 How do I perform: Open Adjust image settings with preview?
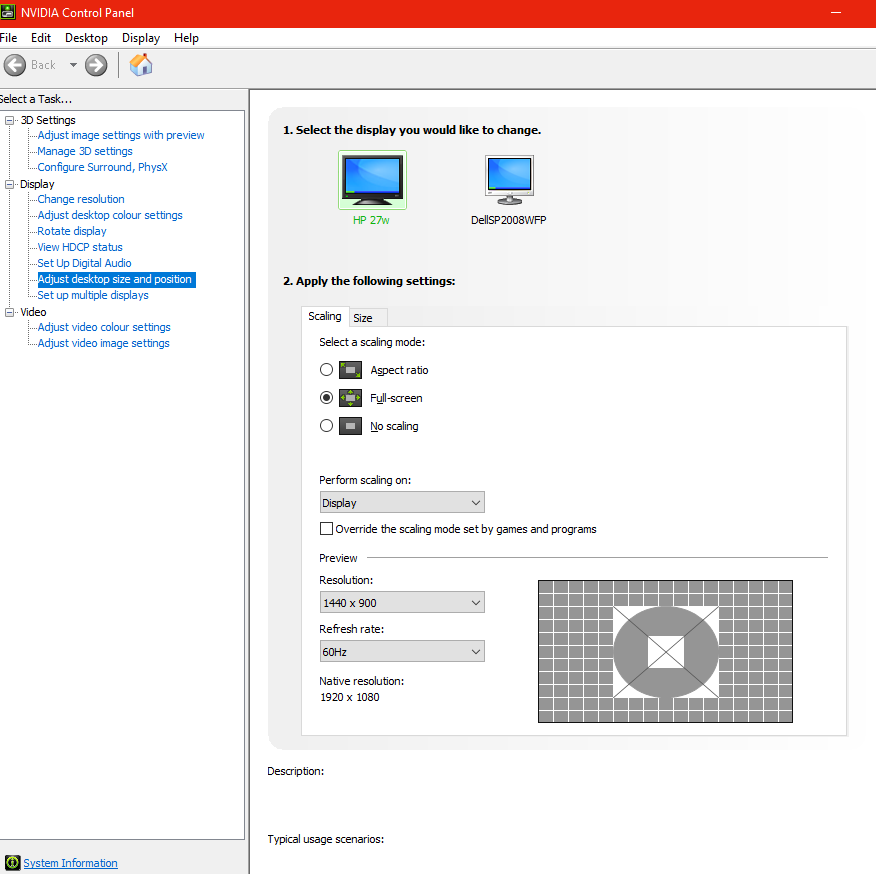[121, 135]
